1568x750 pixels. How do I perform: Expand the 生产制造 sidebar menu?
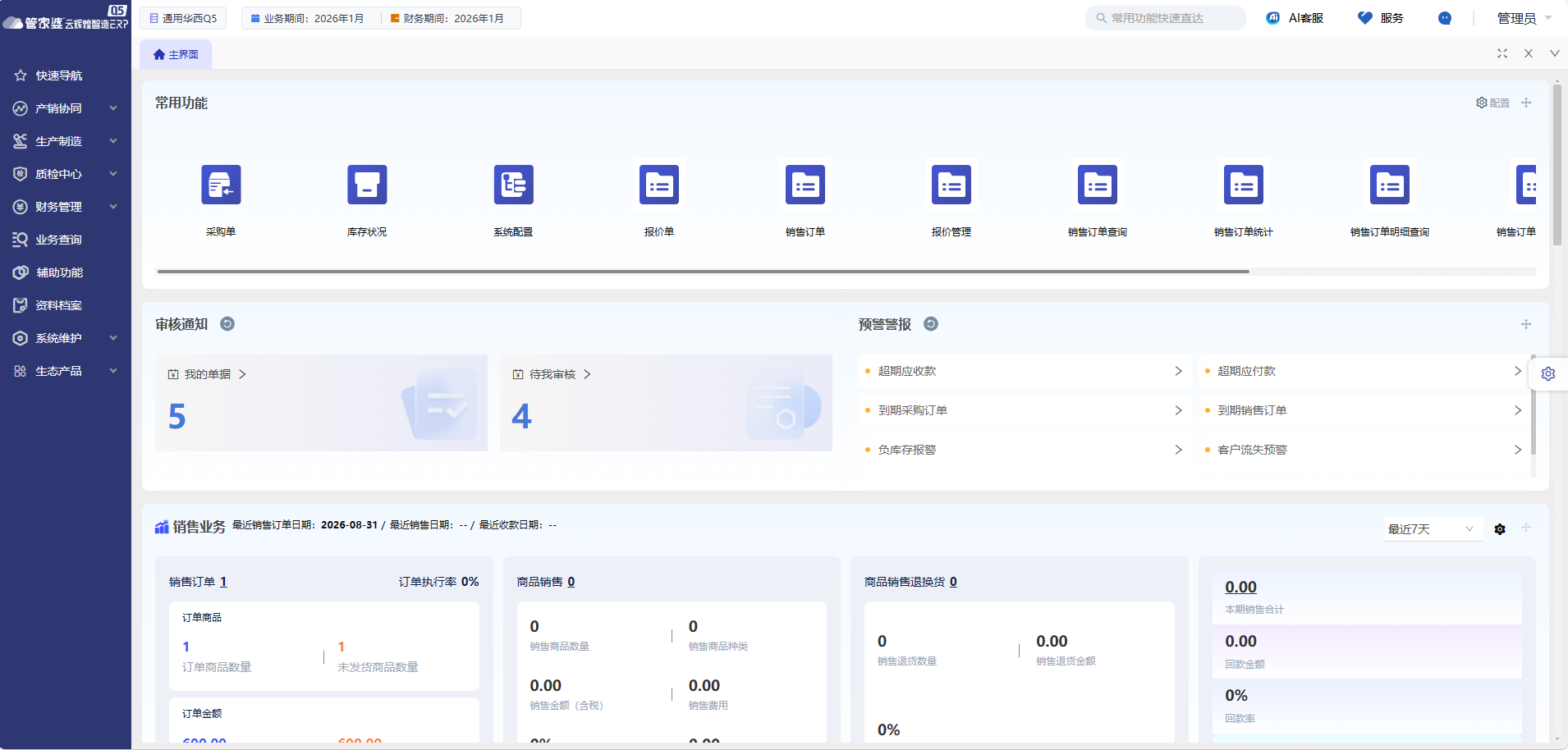(66, 141)
